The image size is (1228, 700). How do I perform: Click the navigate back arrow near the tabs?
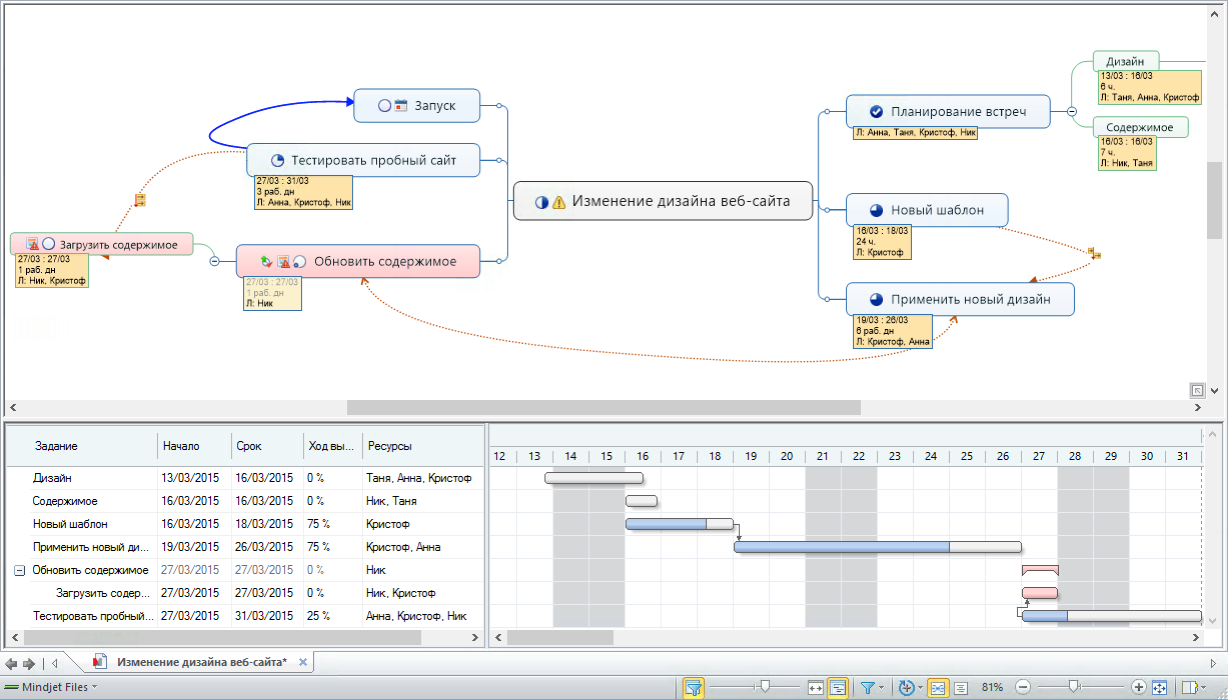11,663
